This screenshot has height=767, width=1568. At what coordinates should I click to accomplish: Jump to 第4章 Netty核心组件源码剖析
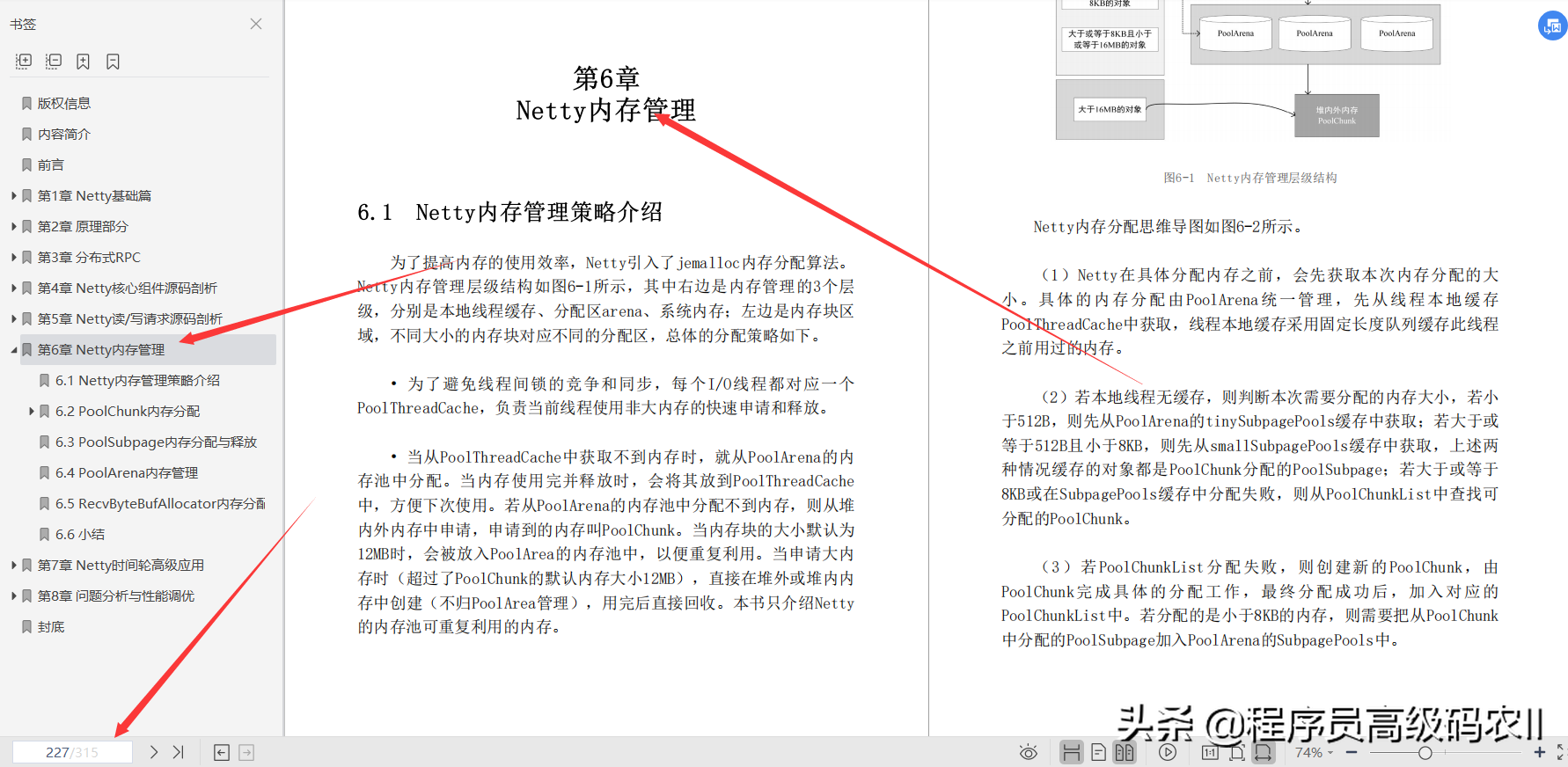pyautogui.click(x=127, y=288)
